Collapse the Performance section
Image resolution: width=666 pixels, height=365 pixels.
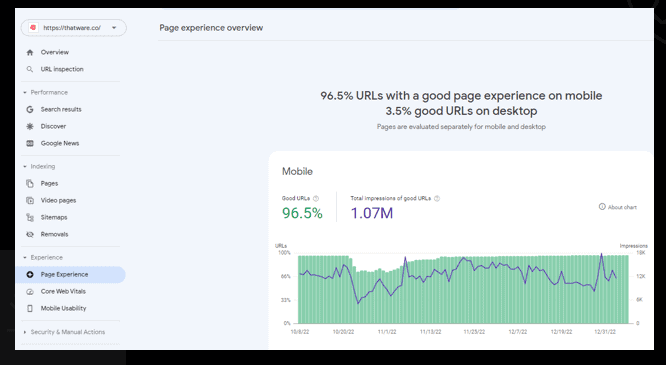[x=25, y=92]
